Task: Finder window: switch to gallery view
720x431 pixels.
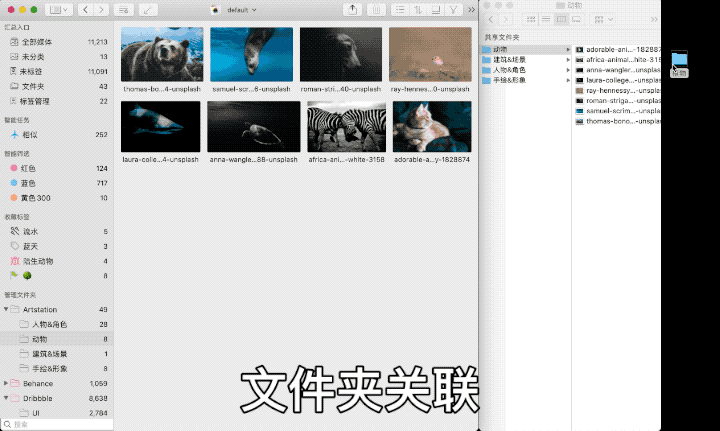Action: tap(576, 19)
